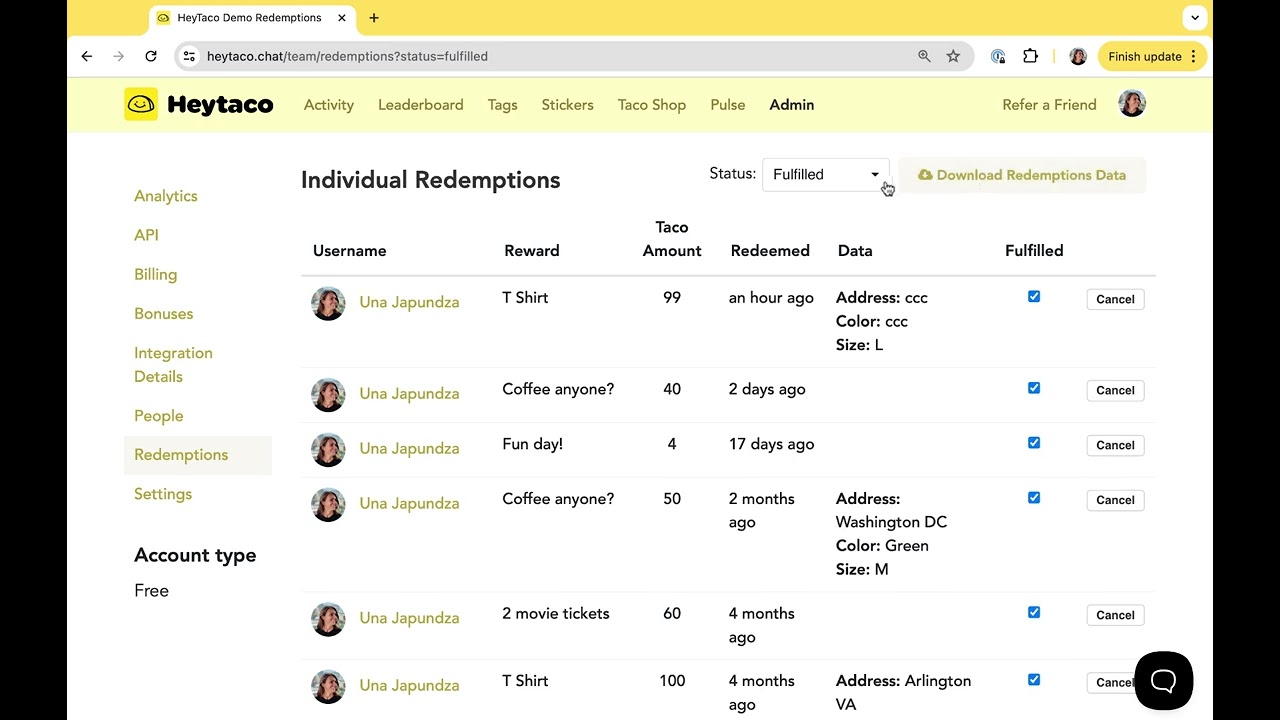Screen dimensions: 1280x720
Task: Open the Chrome profile avatar in toolbar
Action: [x=1078, y=57]
